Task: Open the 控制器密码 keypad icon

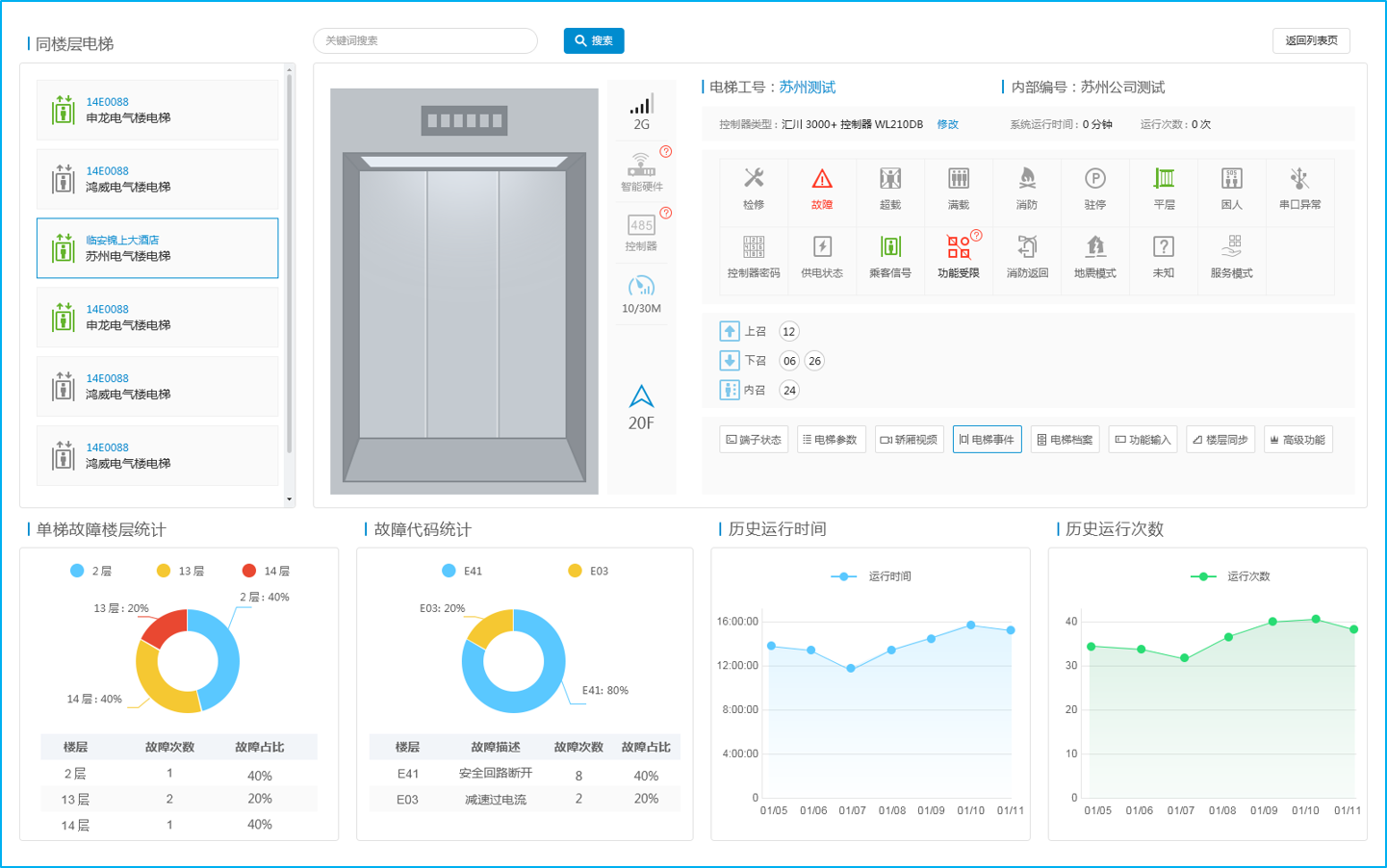Action: [753, 248]
